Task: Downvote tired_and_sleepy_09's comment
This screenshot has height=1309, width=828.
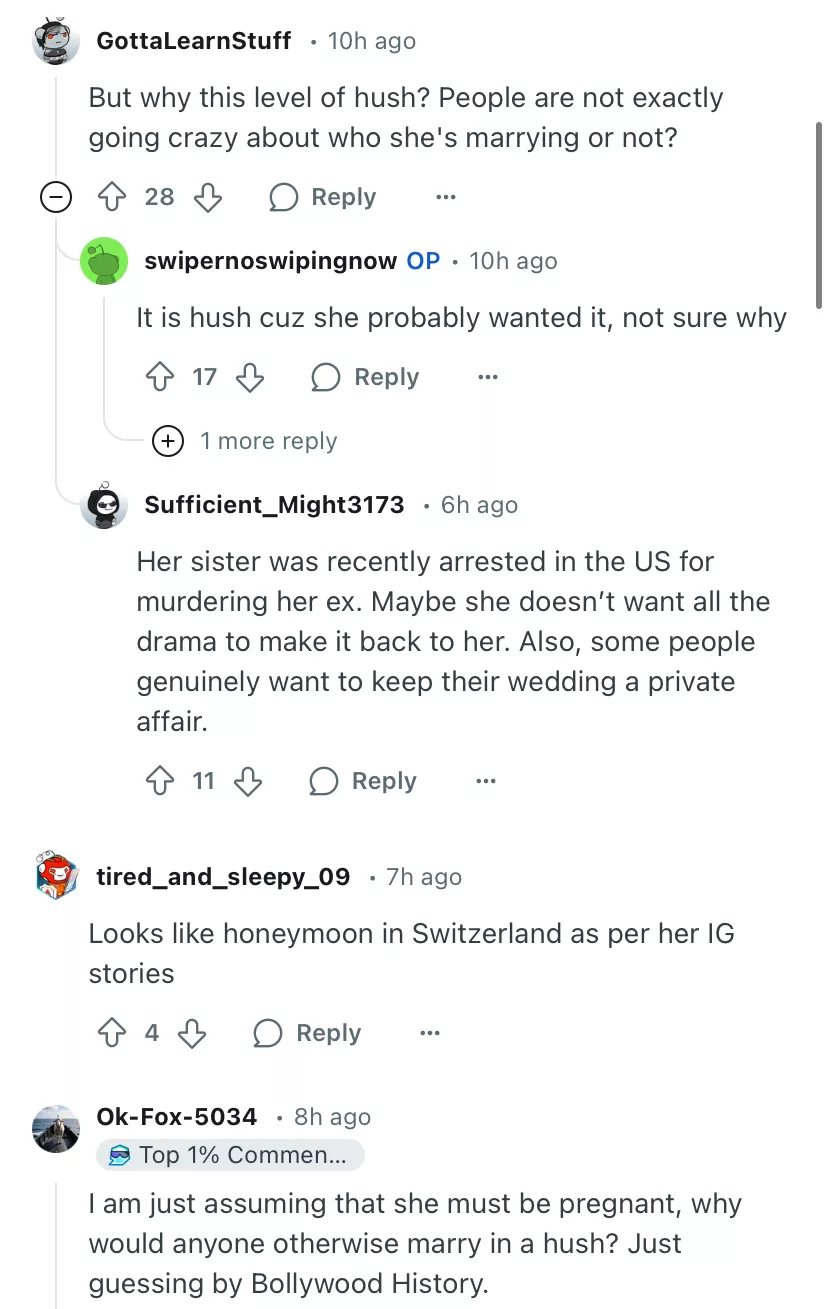Action: 192,1033
